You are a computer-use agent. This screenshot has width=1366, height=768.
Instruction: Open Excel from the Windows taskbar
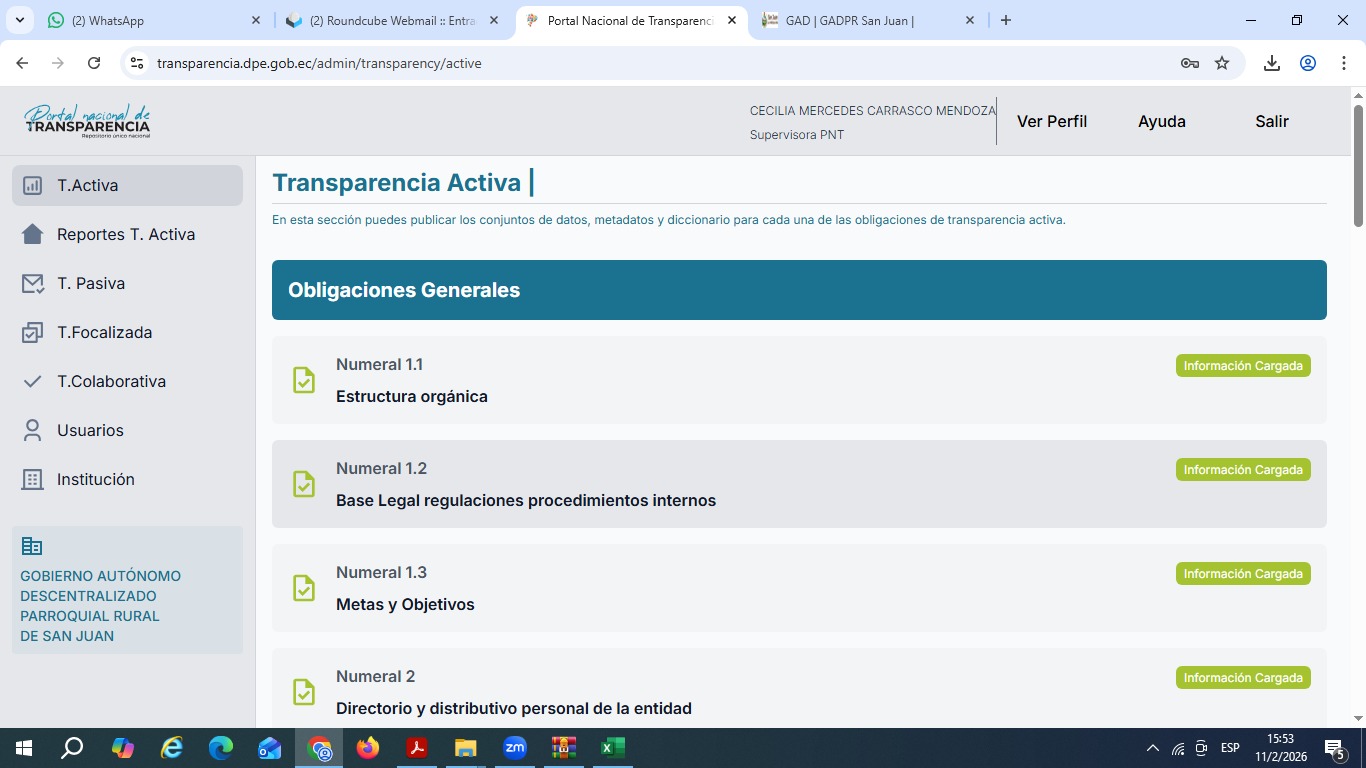pyautogui.click(x=612, y=748)
